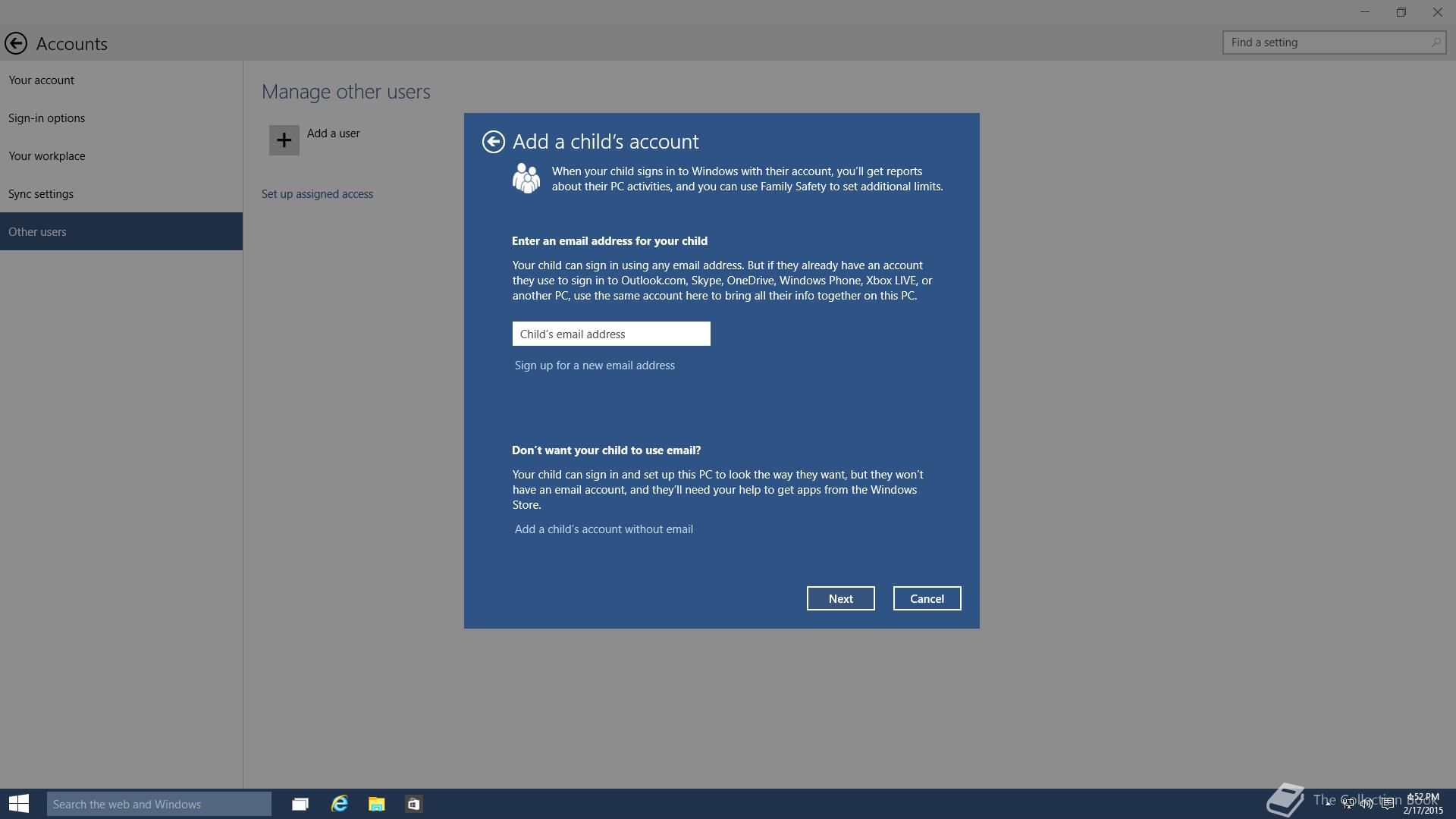1456x819 pixels.
Task: Restore down the Settings window
Action: coord(1401,12)
